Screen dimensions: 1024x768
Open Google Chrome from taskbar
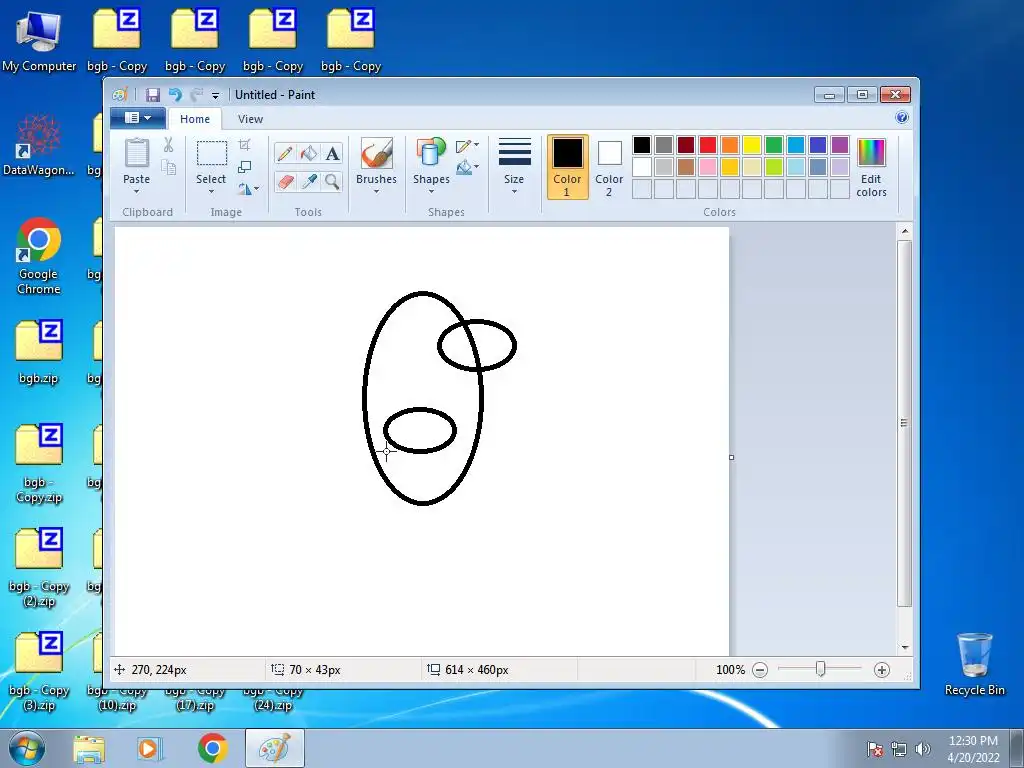(213, 748)
